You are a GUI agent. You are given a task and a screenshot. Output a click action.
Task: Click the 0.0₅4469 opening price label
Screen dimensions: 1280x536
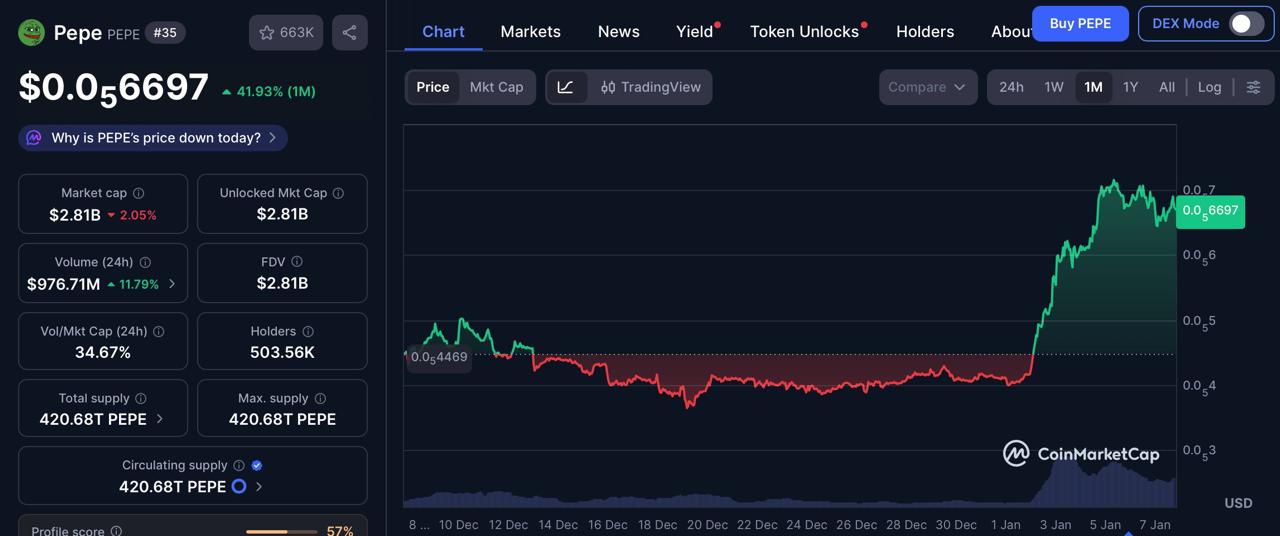pos(438,357)
